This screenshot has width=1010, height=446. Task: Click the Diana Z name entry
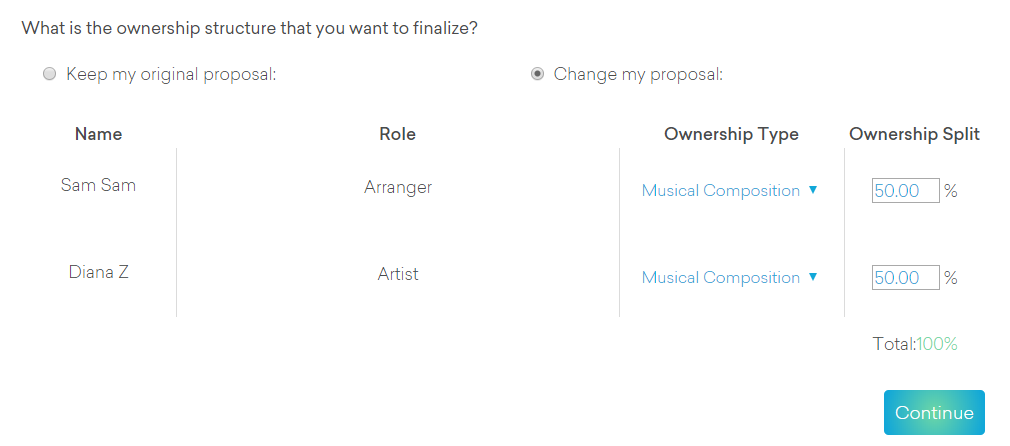(x=98, y=272)
